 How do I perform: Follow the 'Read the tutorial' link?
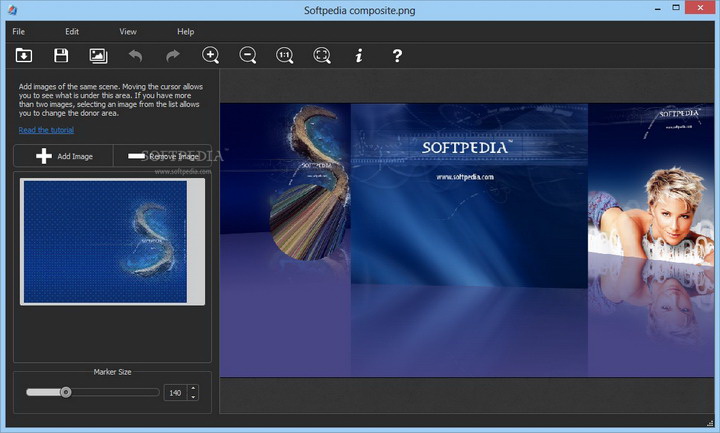pyautogui.click(x=45, y=130)
